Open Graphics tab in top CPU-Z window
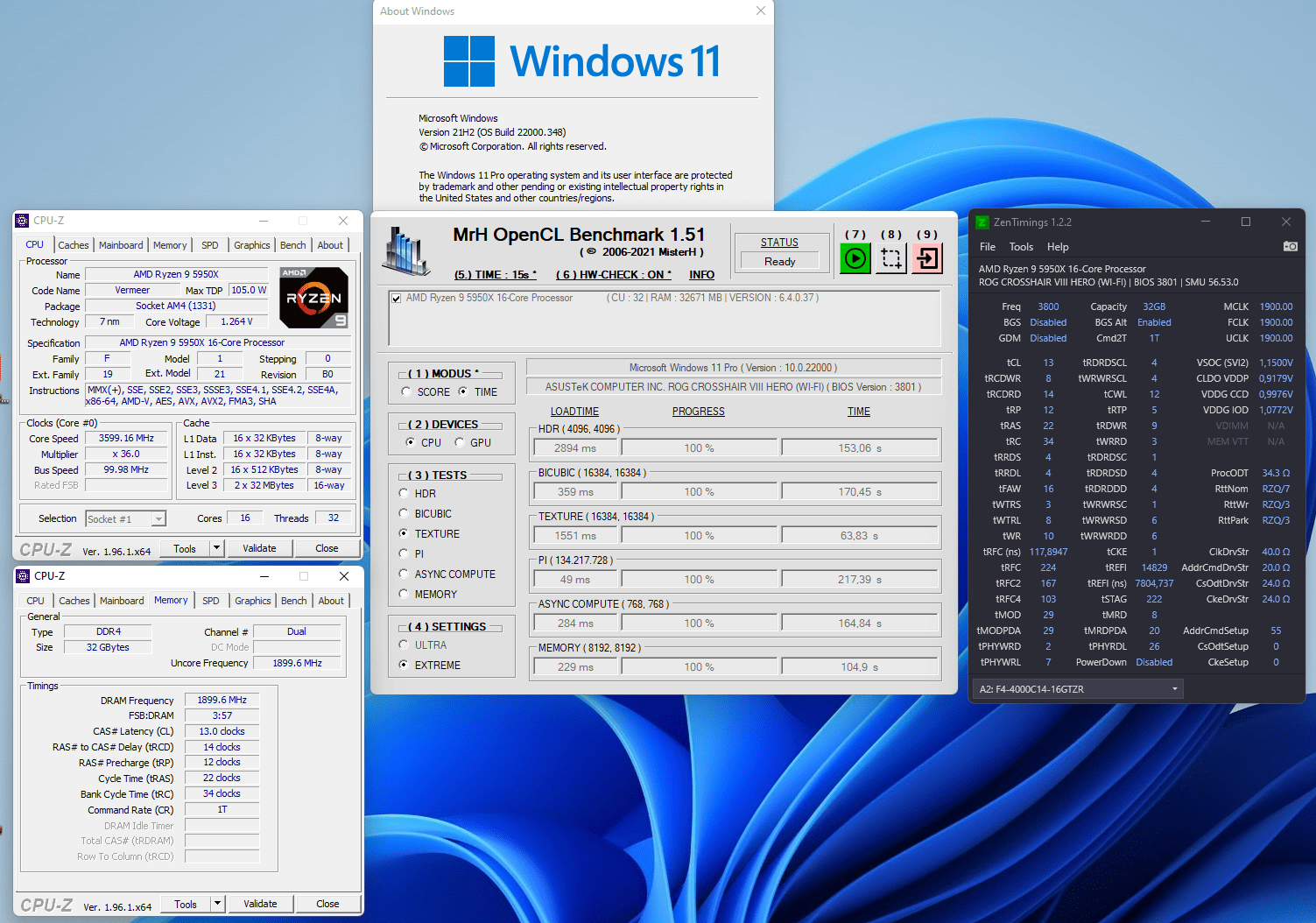 [x=252, y=245]
